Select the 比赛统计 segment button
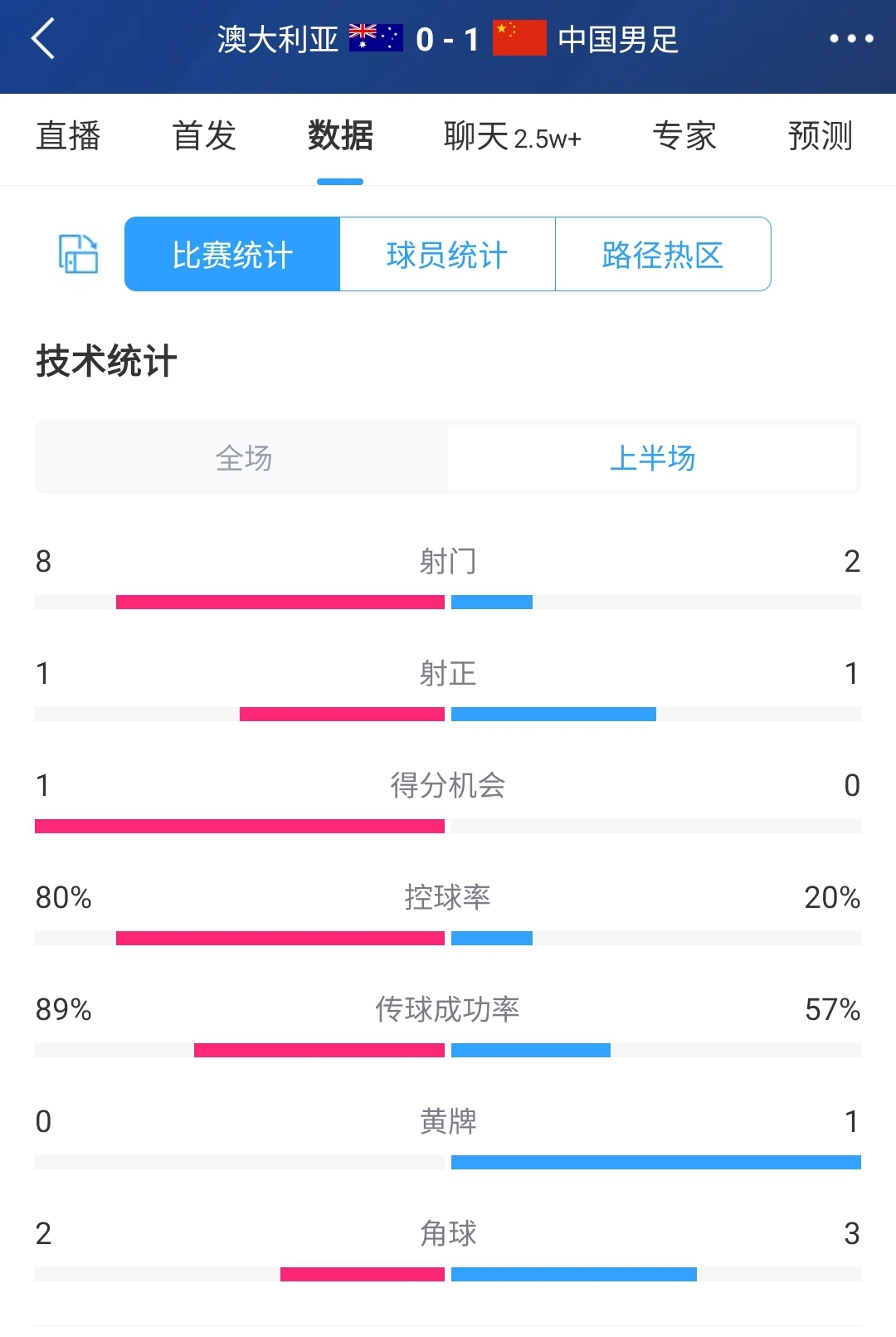The image size is (896, 1337). click(x=232, y=254)
